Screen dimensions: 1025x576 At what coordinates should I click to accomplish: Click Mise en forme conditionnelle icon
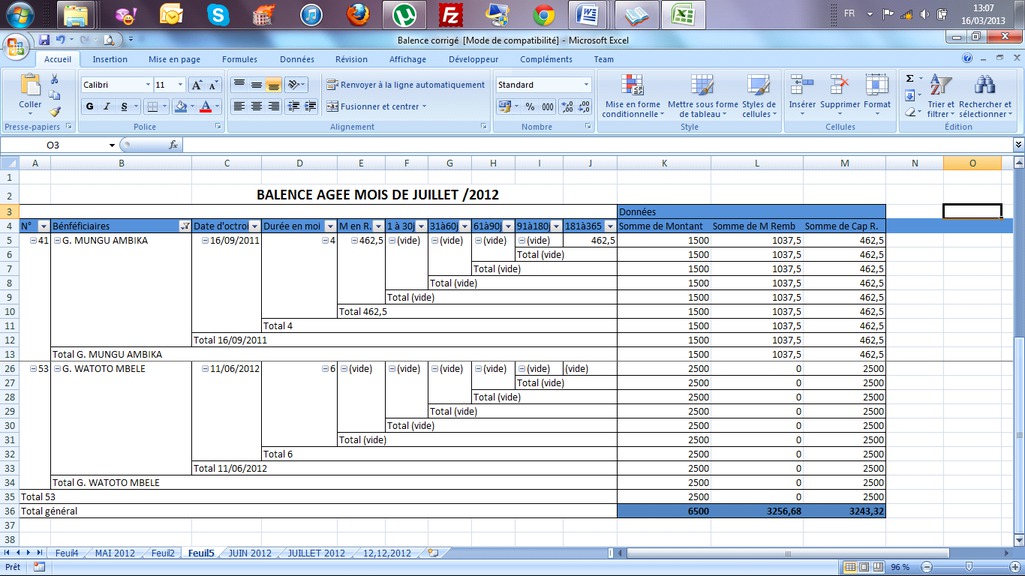tap(632, 95)
